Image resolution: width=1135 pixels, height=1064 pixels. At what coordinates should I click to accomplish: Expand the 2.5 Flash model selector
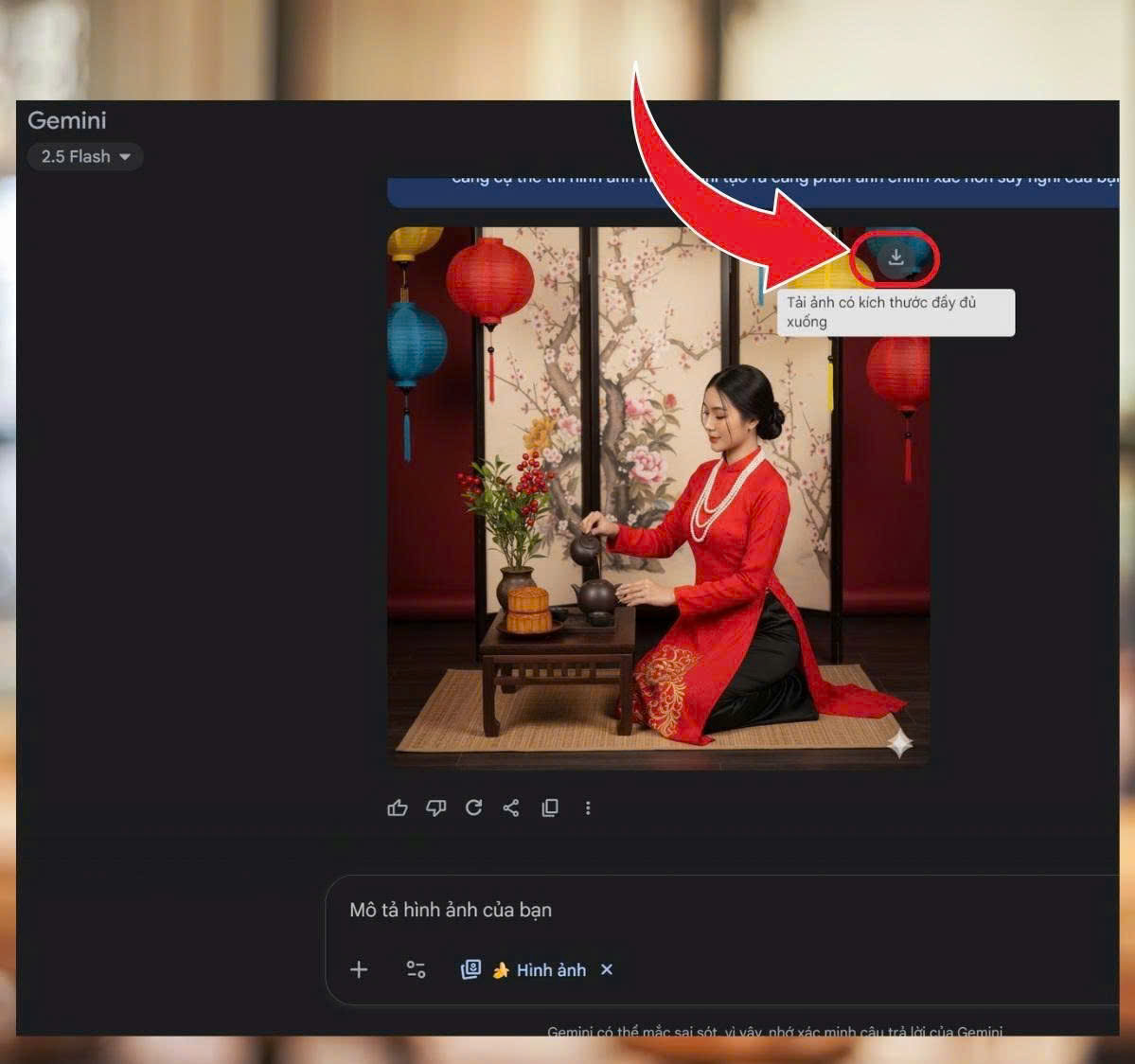pyautogui.click(x=85, y=156)
